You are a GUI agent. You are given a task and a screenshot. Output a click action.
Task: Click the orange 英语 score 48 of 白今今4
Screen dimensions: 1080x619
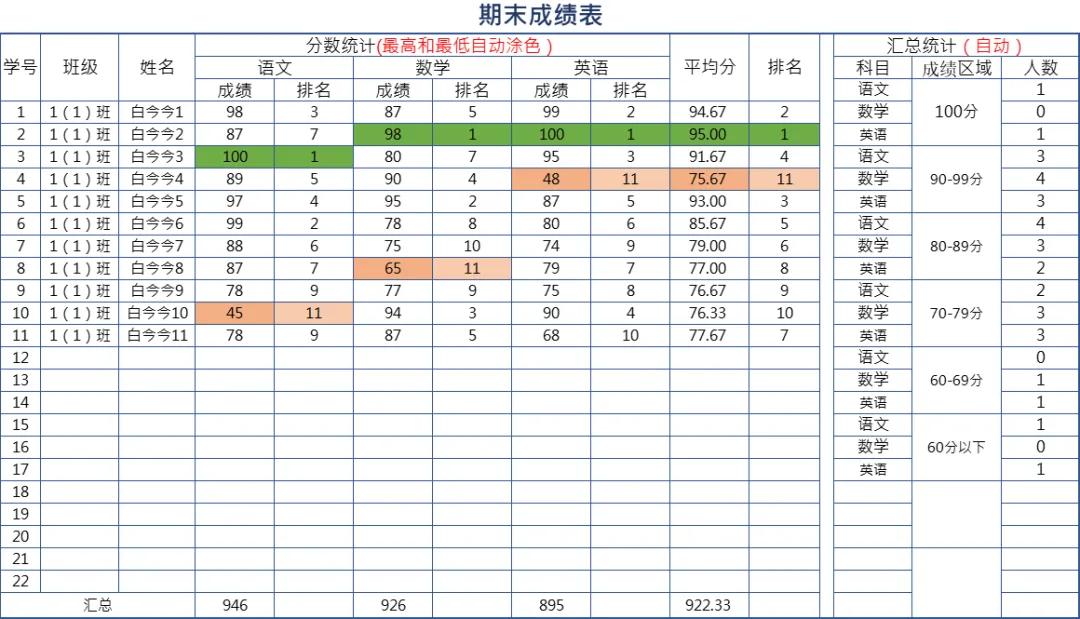(551, 179)
